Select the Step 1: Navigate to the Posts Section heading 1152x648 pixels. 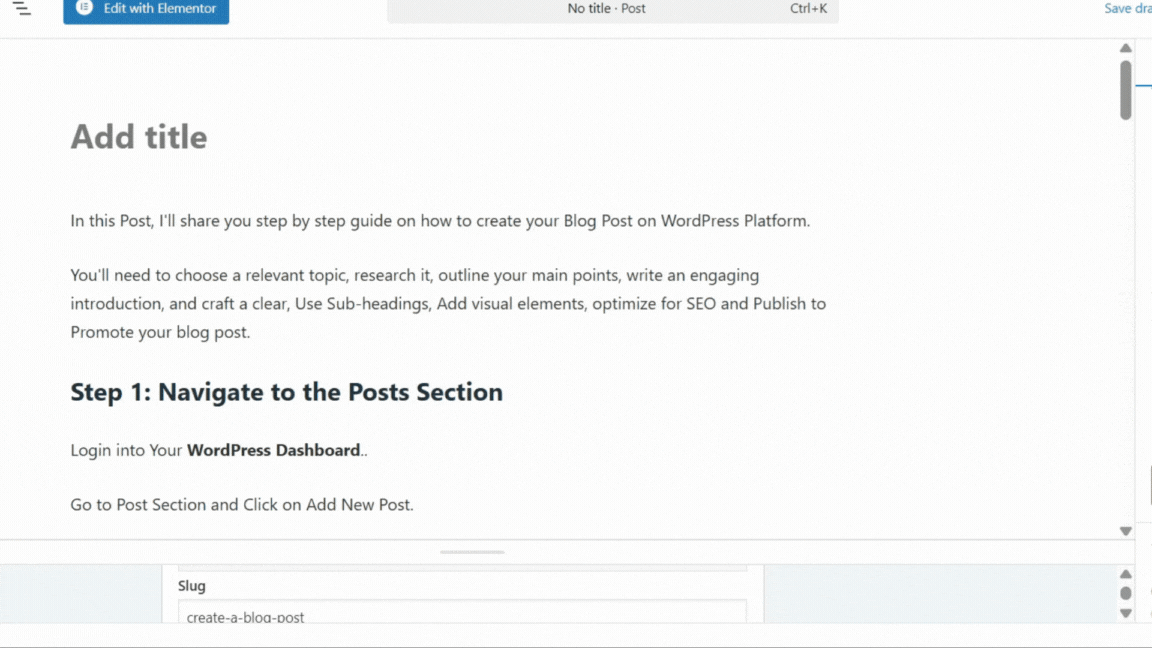click(287, 392)
